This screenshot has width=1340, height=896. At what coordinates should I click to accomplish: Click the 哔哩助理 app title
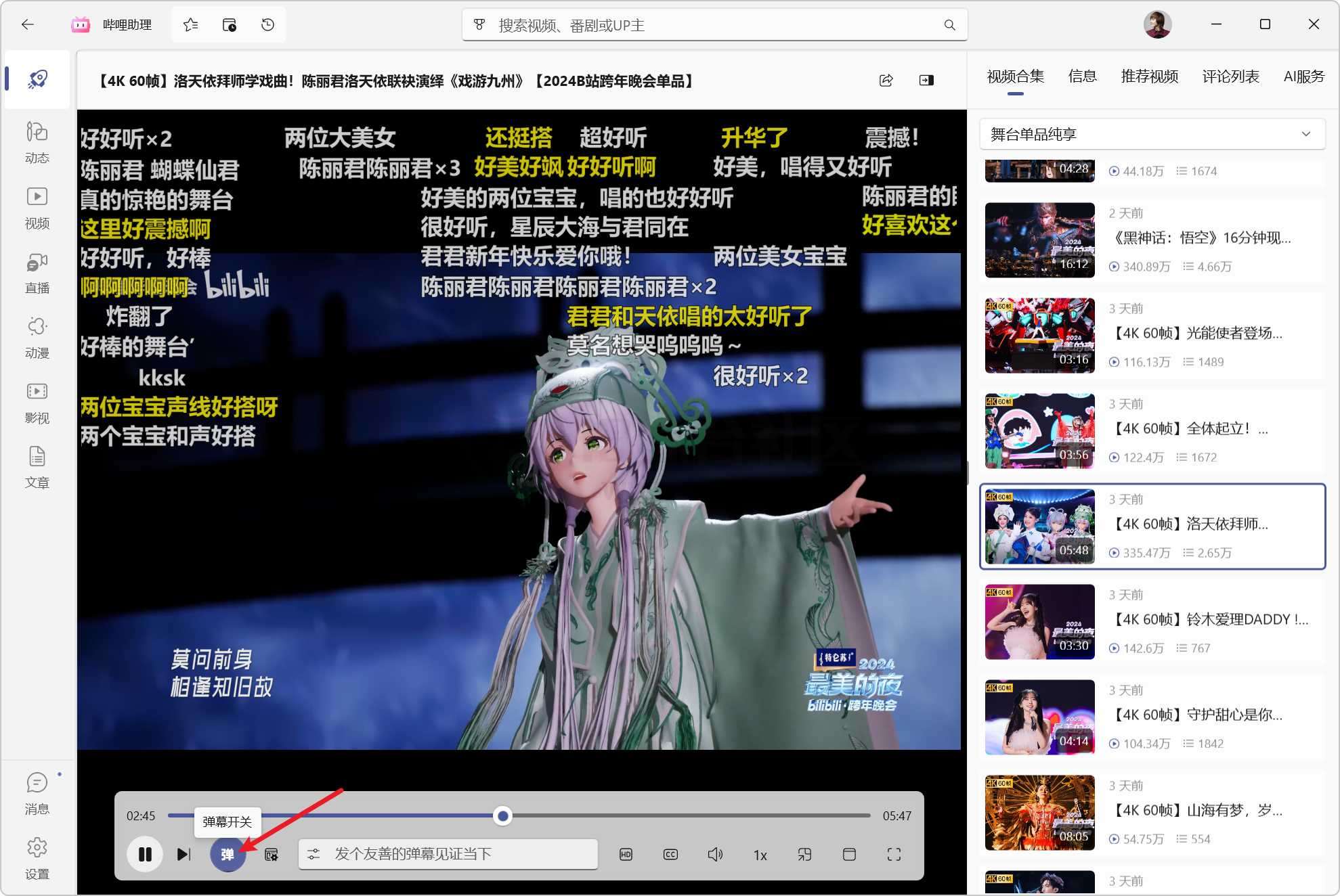(127, 25)
